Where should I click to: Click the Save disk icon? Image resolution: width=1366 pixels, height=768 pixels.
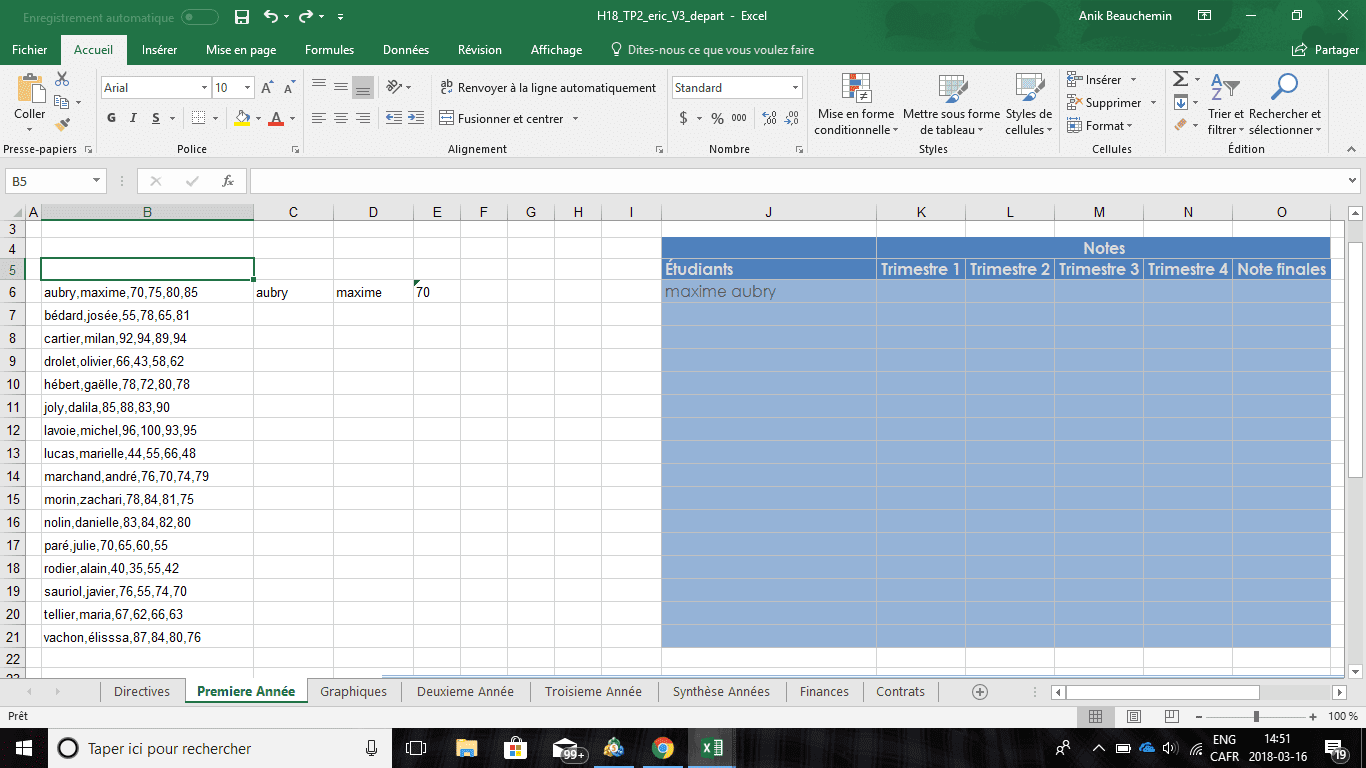pos(241,17)
